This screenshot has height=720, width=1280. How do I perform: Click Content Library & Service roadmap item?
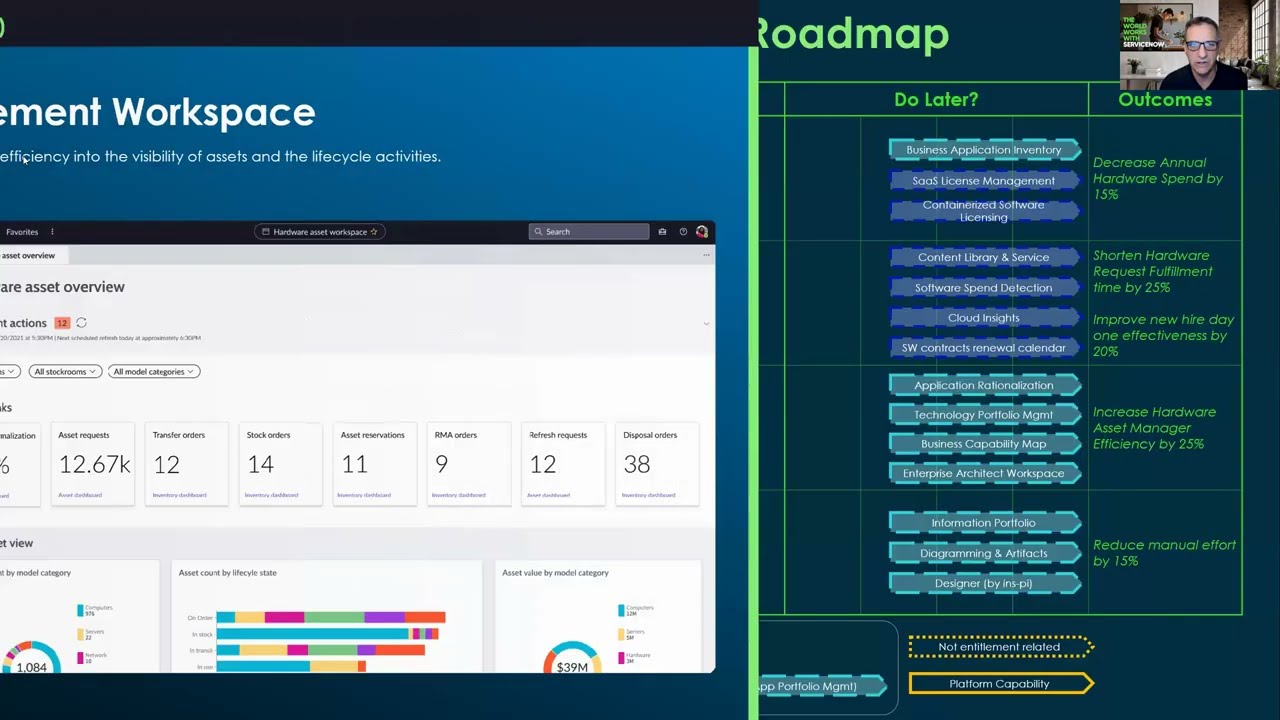pyautogui.click(x=984, y=257)
